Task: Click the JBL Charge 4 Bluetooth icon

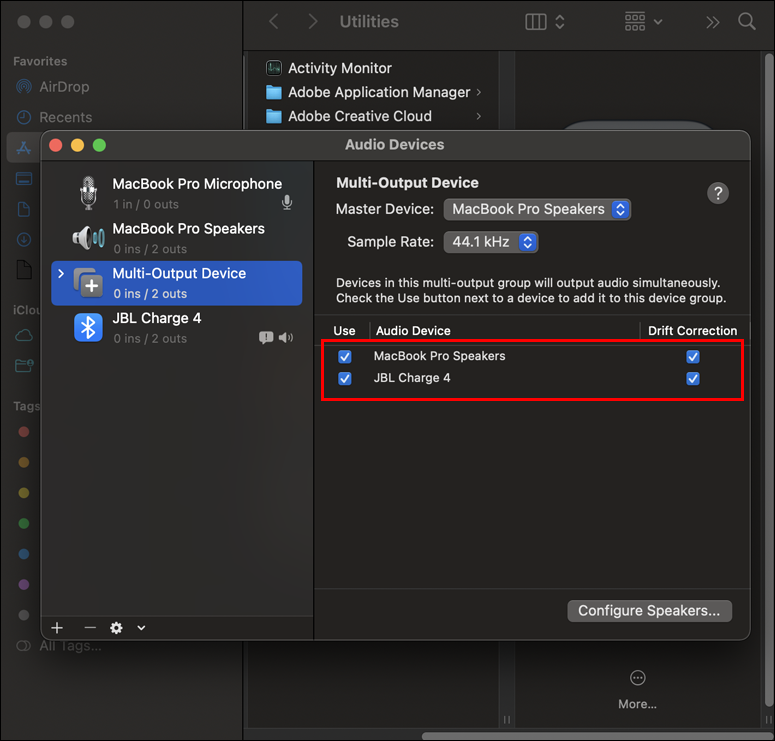Action: pyautogui.click(x=88, y=327)
